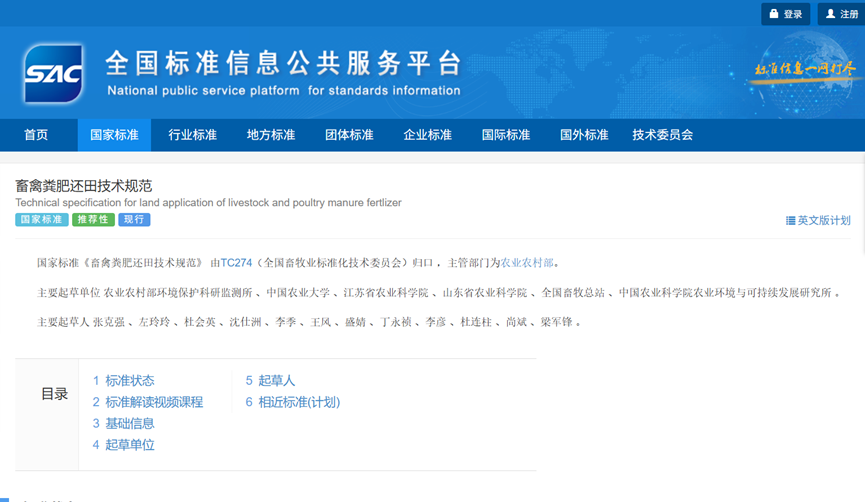The width and height of the screenshot is (865, 502).
Task: Click the TC274 committee link
Action: pos(236,263)
